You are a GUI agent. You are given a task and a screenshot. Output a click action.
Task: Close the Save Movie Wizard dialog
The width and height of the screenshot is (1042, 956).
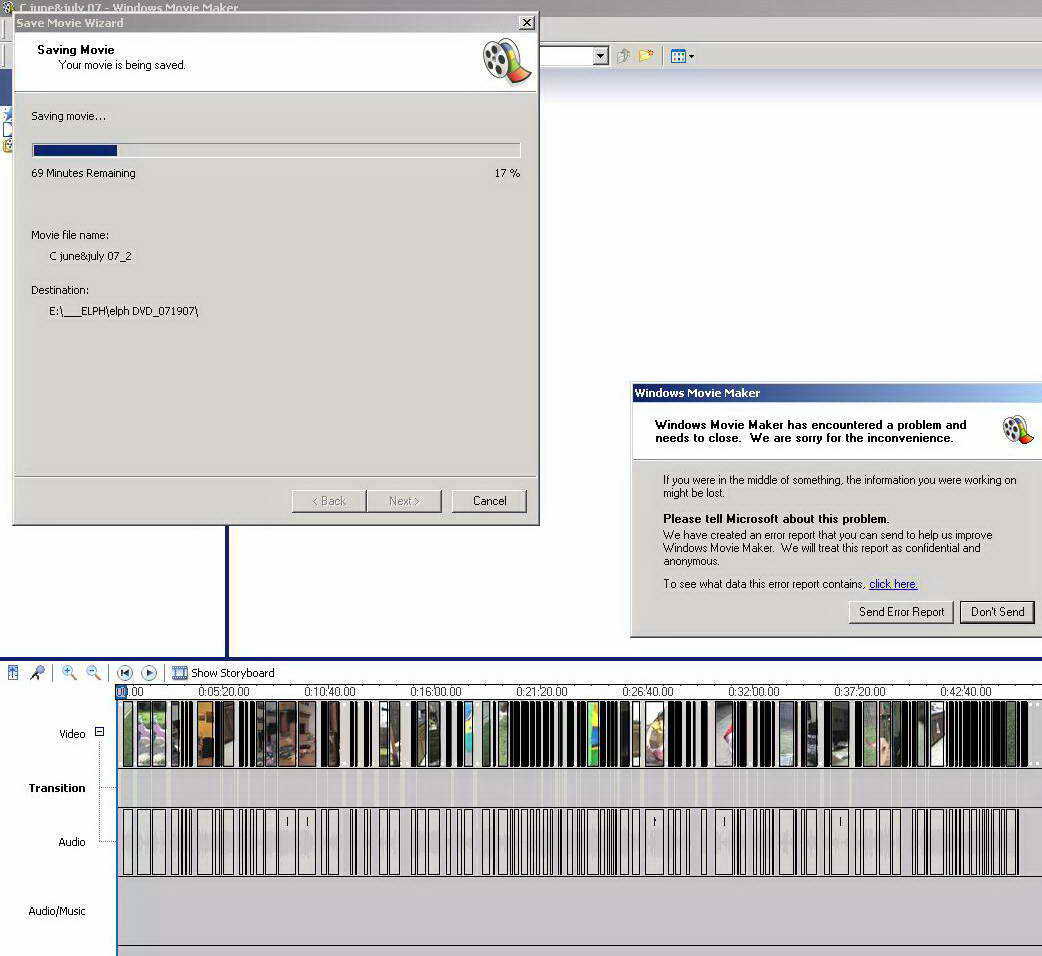point(526,23)
